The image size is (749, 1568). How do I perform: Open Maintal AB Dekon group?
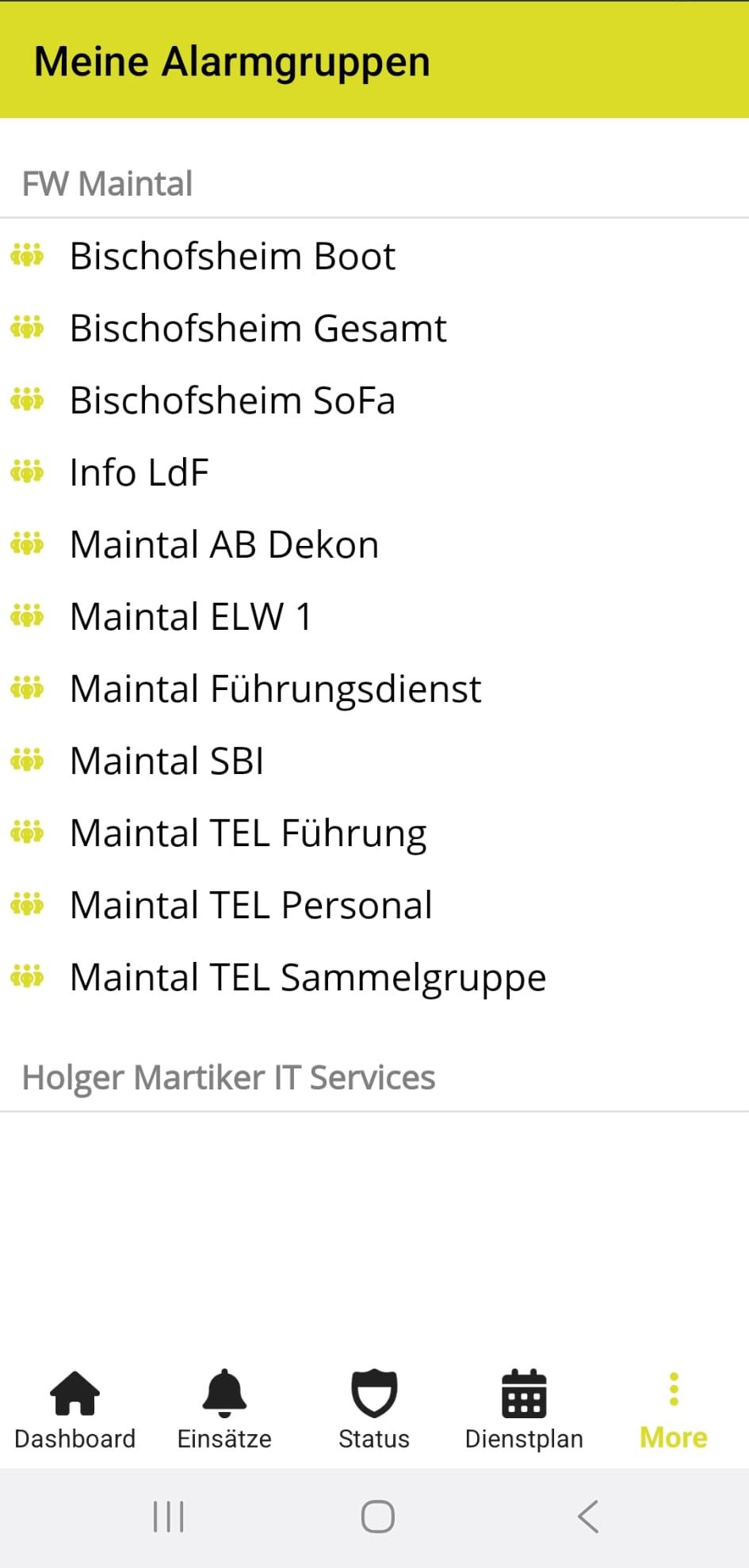224,544
